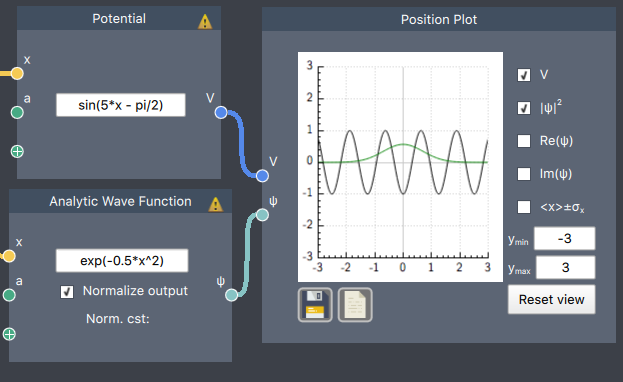Enable the Im(ψ) checkbox

click(x=524, y=174)
